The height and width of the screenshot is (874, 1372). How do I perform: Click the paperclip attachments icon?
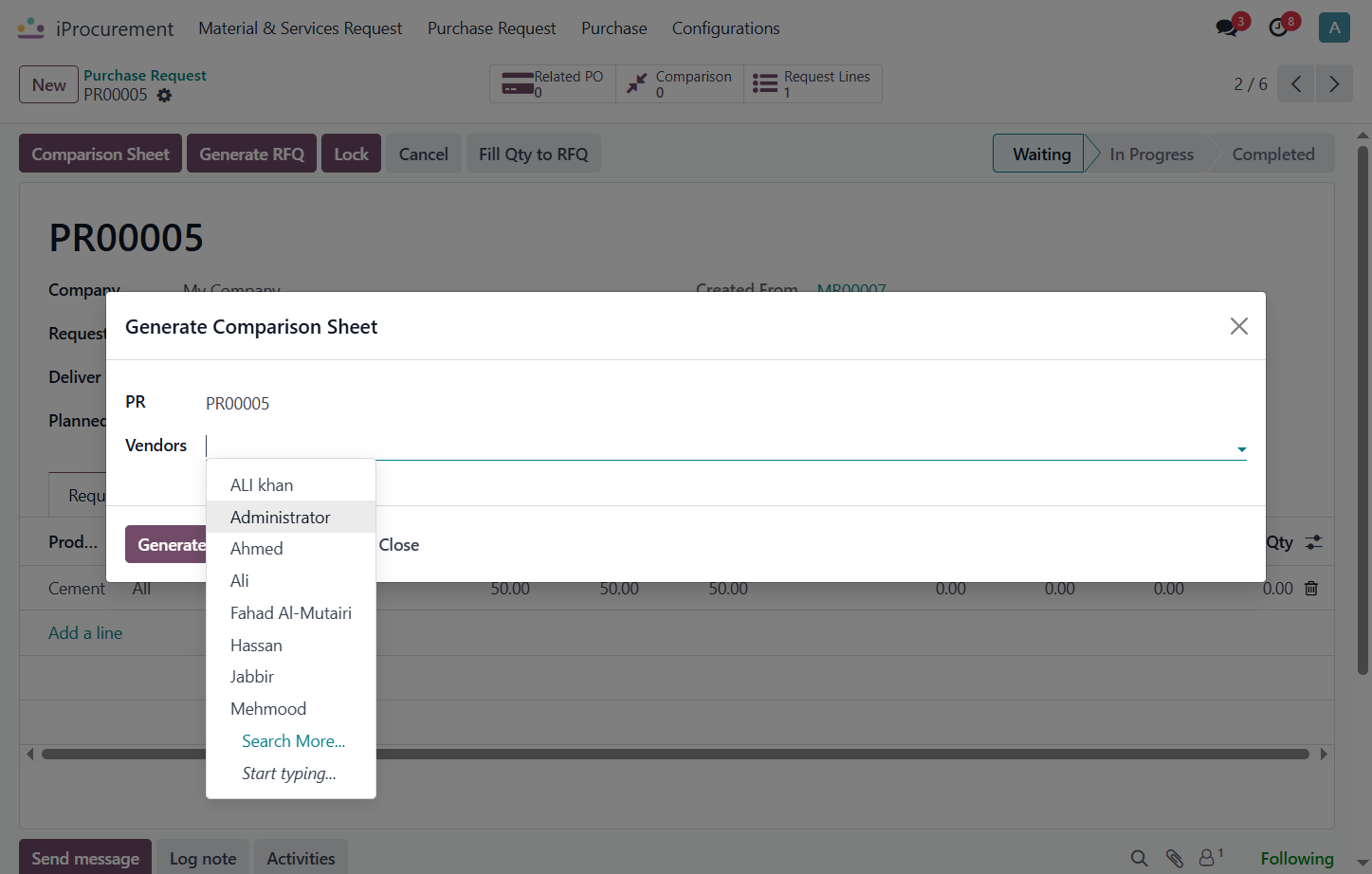coord(1174,858)
